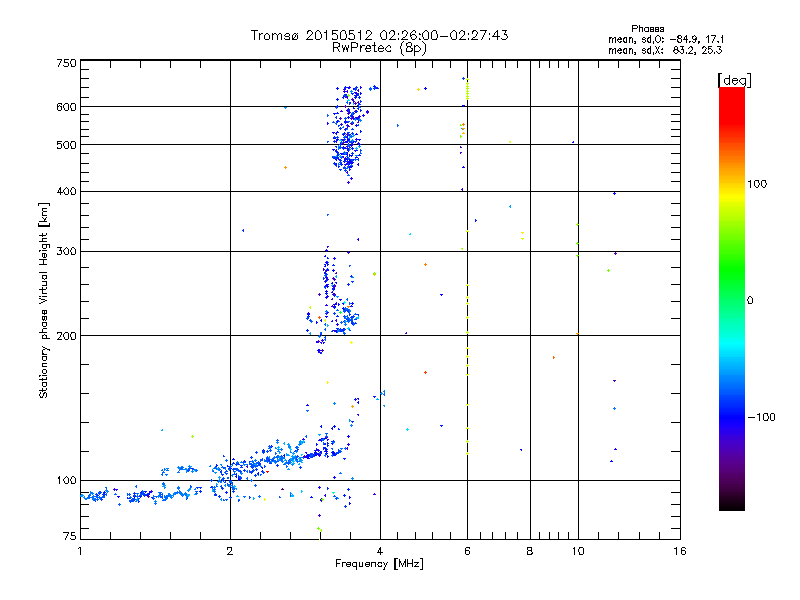The width and height of the screenshot is (800, 600).
Task: Click the vertical yellow point column at 6 MHz
Action: (467, 265)
